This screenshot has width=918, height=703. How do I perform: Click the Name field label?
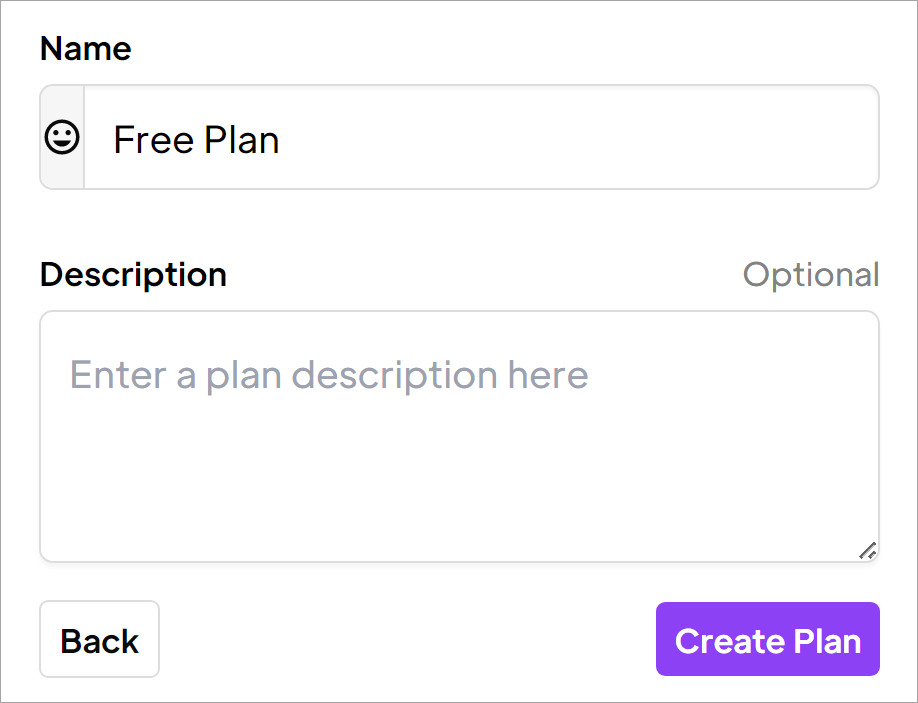coord(85,48)
